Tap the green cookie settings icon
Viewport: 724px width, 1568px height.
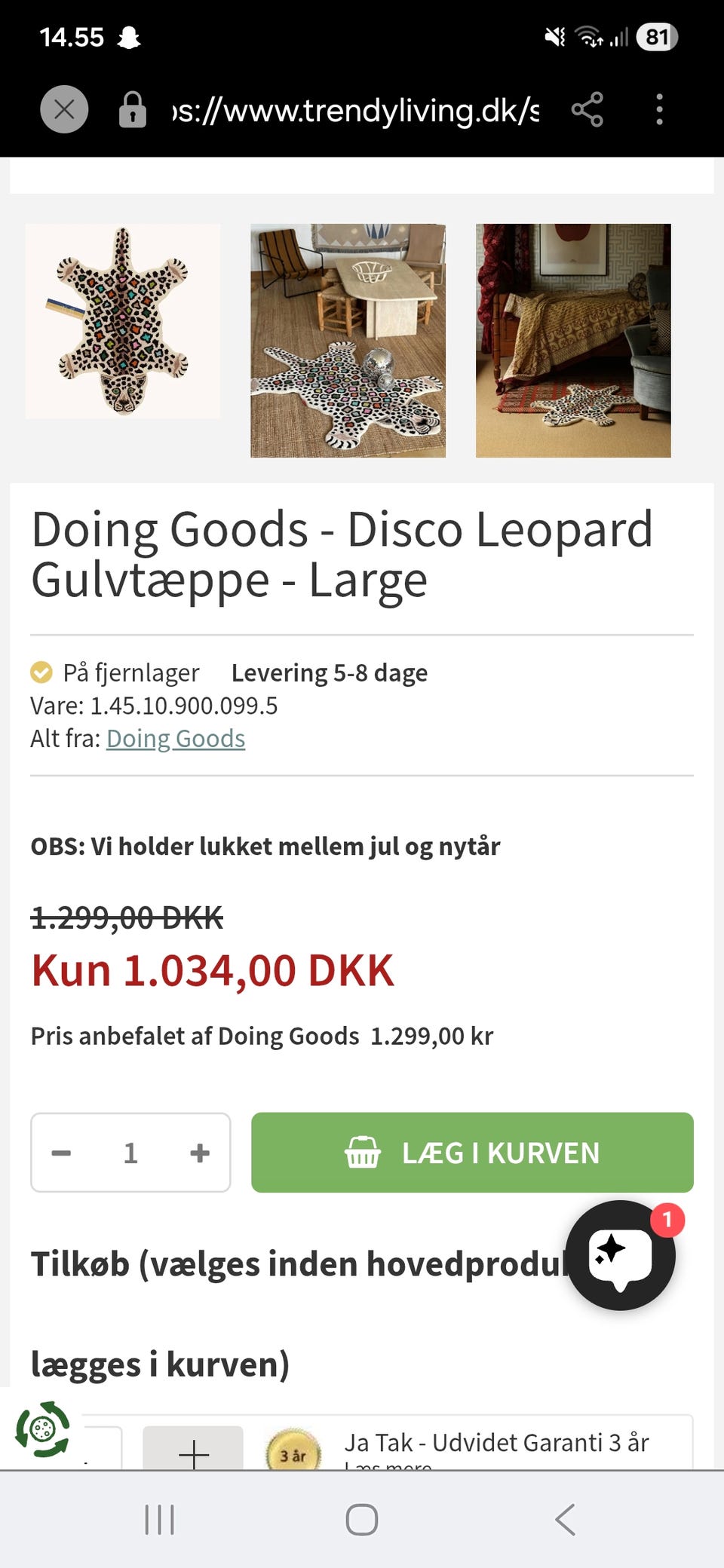click(x=42, y=1429)
